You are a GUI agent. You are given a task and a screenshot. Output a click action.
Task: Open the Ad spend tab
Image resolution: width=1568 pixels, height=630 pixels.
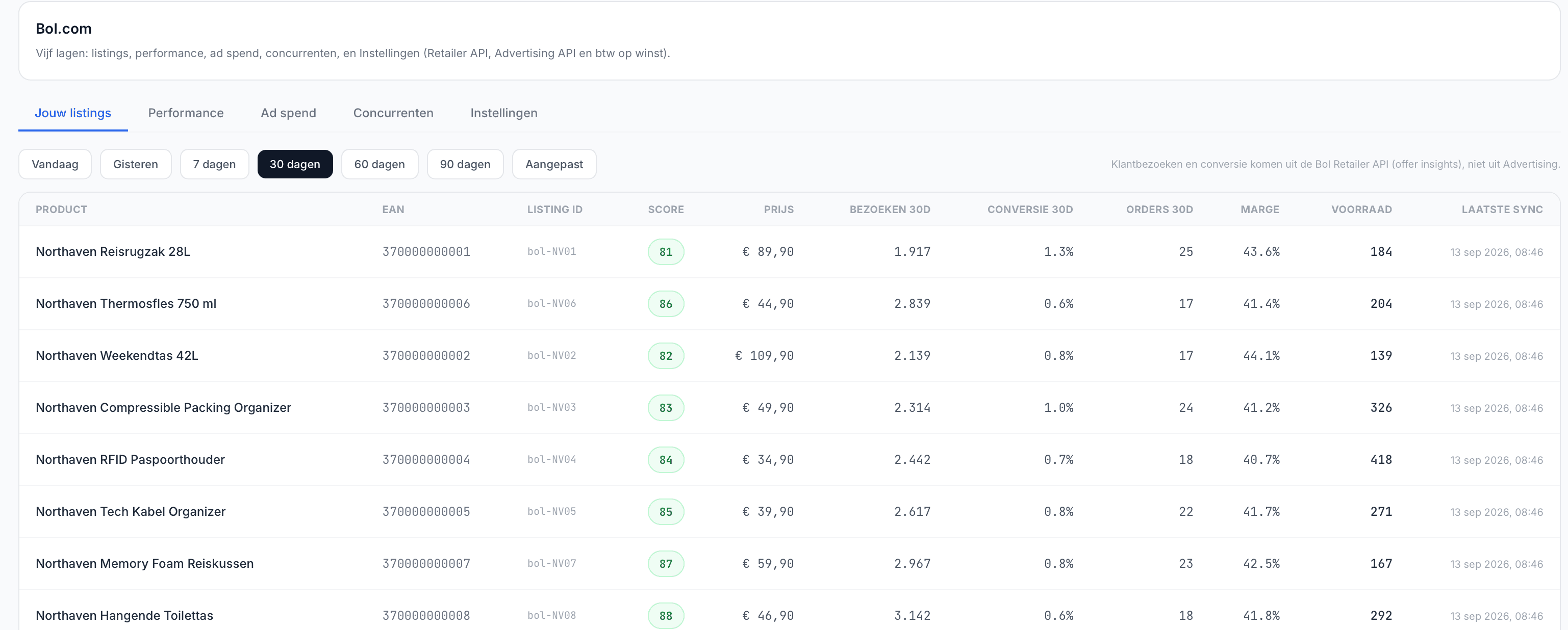(x=288, y=113)
